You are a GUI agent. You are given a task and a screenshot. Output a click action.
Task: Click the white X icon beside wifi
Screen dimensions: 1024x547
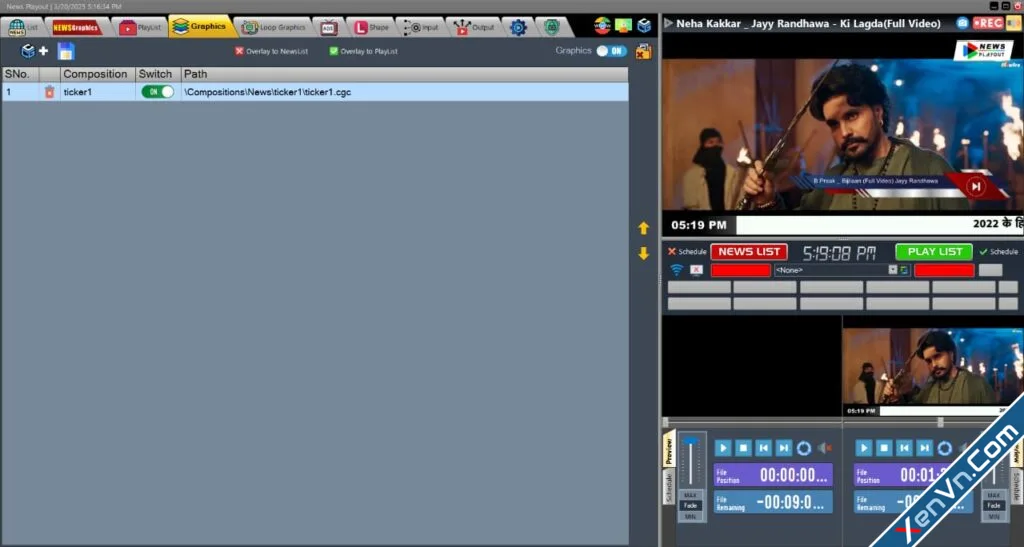pyautogui.click(x=696, y=270)
